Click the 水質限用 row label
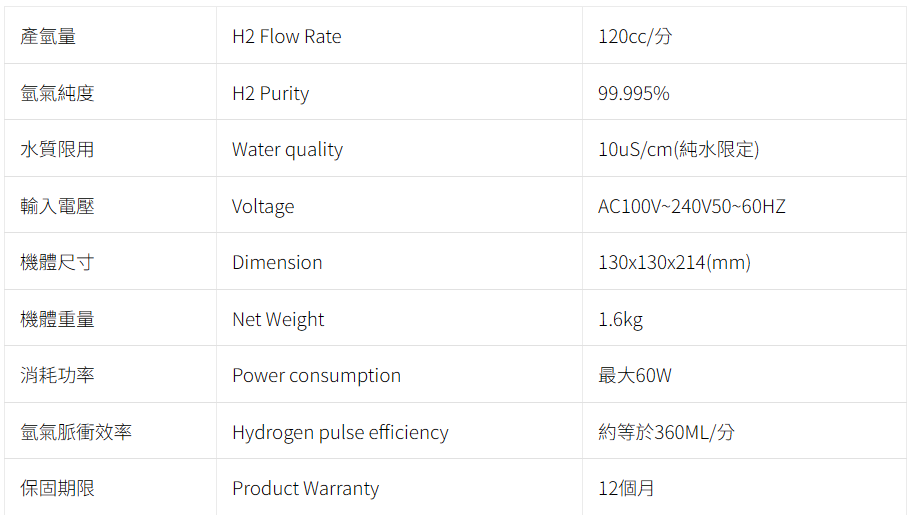Image resolution: width=908 pixels, height=517 pixels. click(57, 150)
